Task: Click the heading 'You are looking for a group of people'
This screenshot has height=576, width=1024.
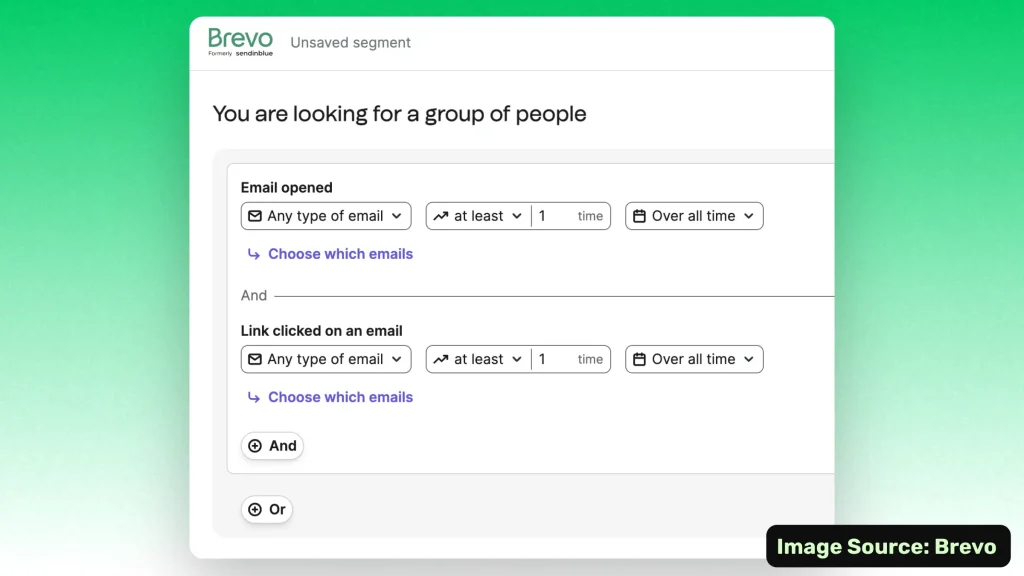Action: coord(400,114)
